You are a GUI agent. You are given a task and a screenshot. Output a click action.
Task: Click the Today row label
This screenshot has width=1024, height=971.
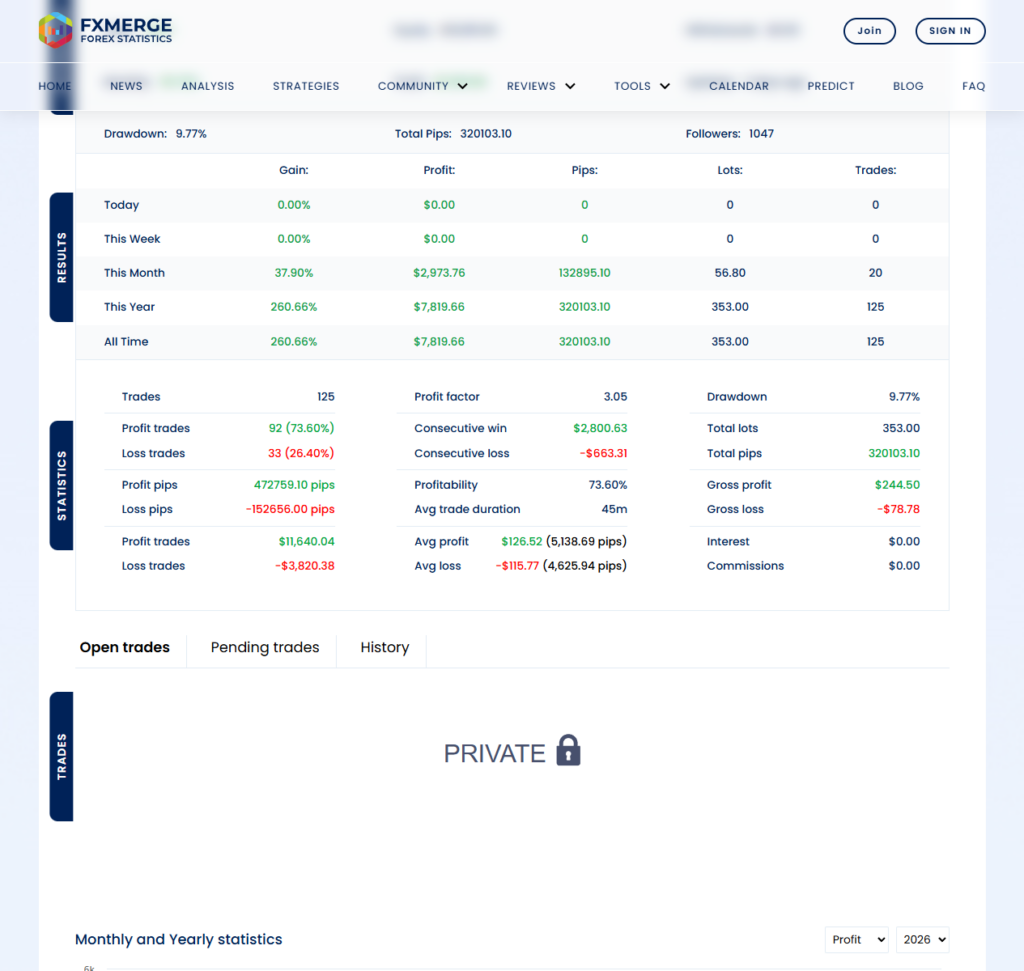click(x=121, y=205)
